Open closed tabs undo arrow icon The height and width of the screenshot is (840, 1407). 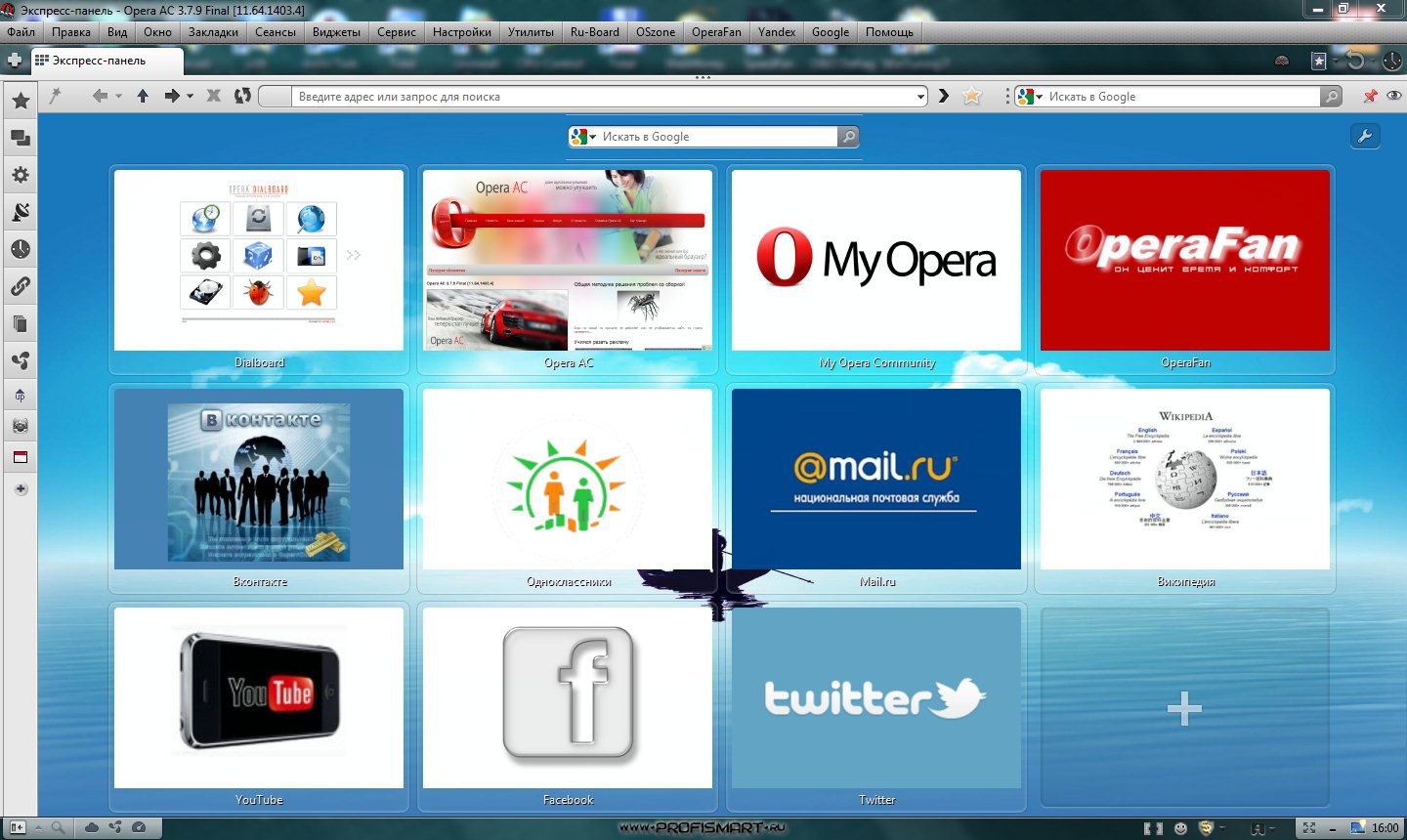pos(1355,61)
